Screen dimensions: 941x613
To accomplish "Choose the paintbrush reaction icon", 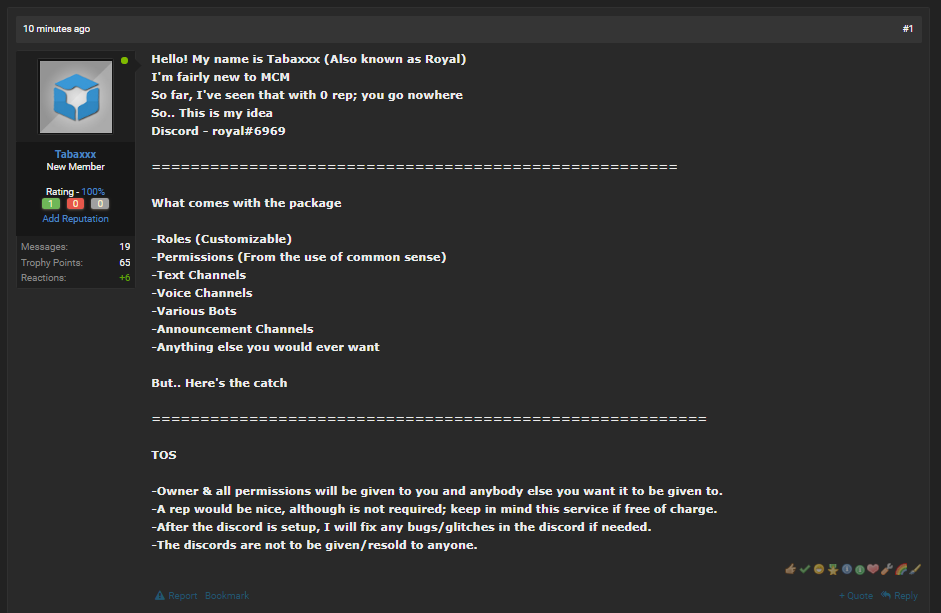I will tap(914, 570).
